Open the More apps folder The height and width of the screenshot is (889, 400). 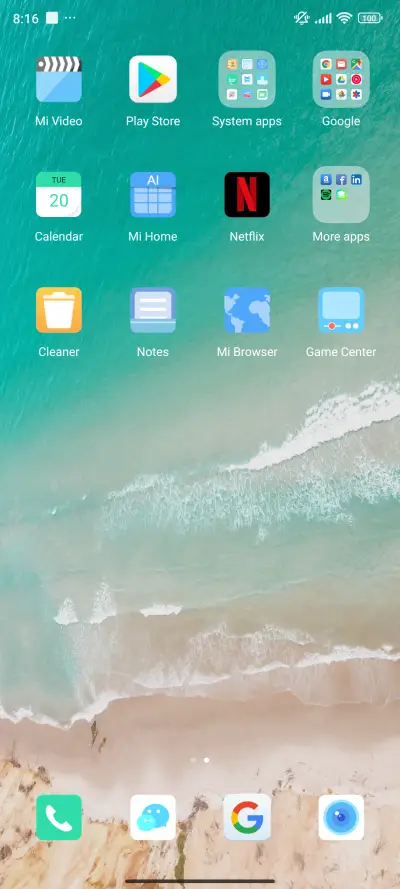click(341, 194)
